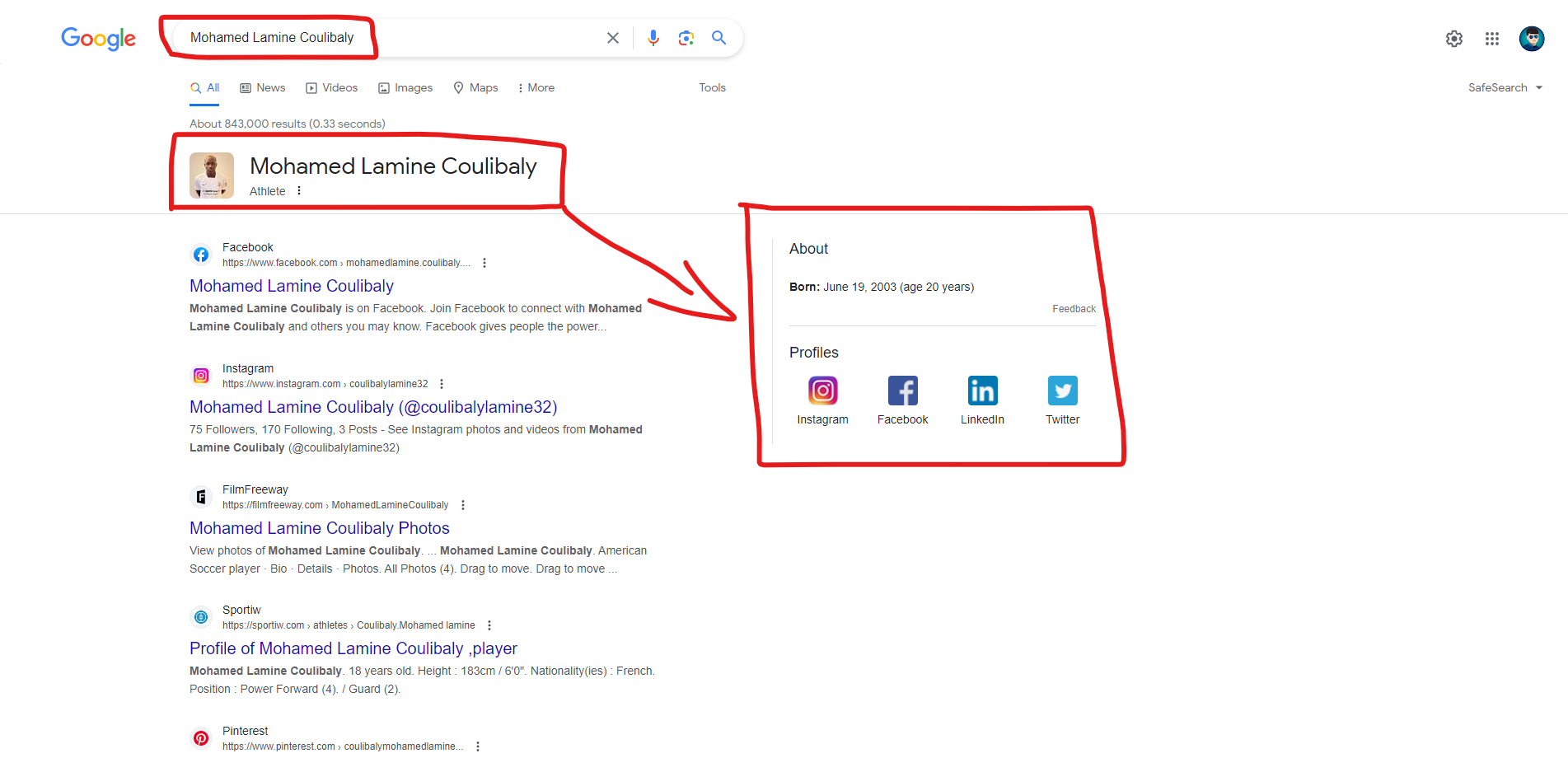Open the Google account avatar
This screenshot has height=758, width=1568.
[x=1532, y=39]
